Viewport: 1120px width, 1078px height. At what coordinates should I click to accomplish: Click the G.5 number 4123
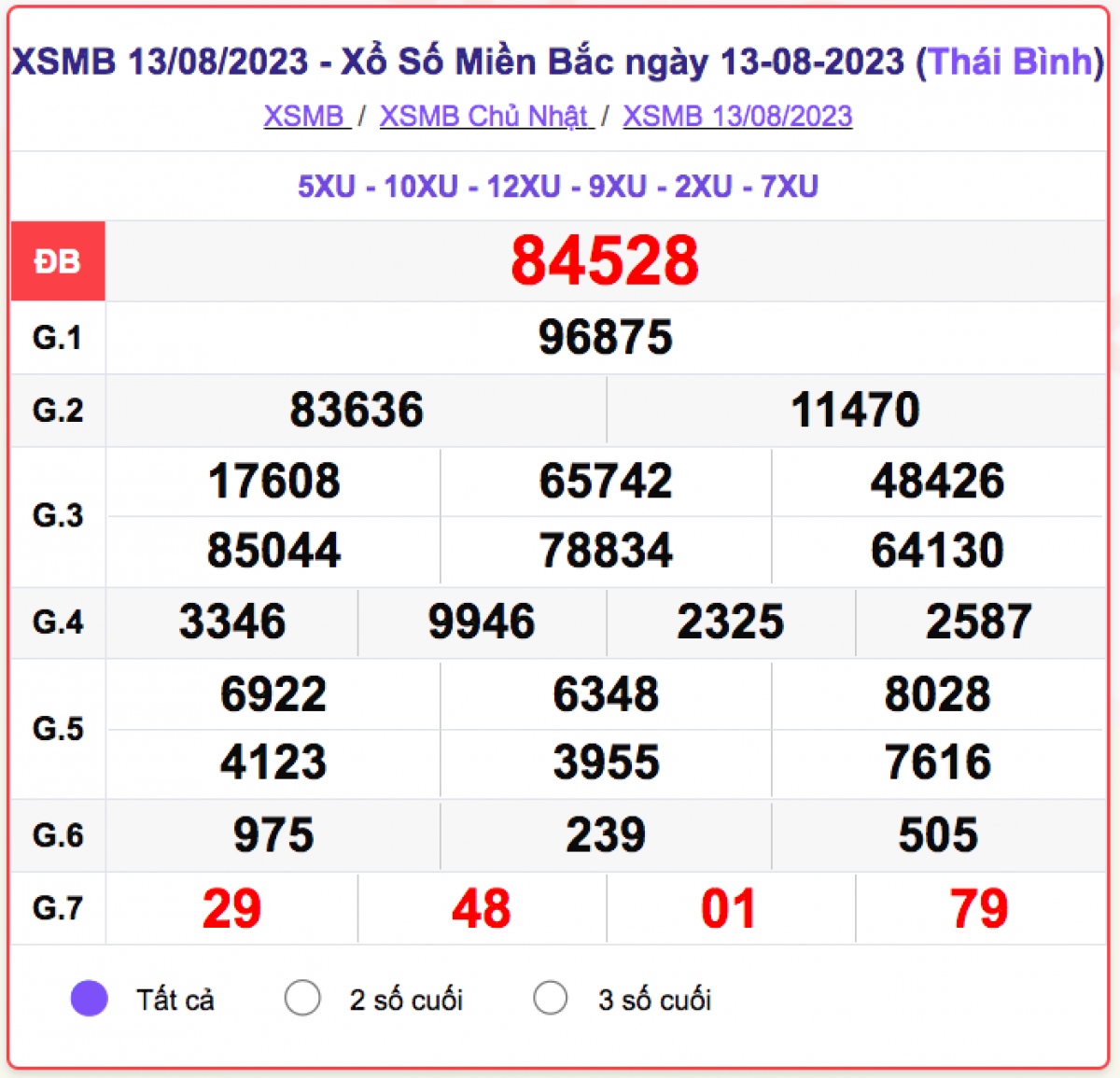[x=273, y=763]
